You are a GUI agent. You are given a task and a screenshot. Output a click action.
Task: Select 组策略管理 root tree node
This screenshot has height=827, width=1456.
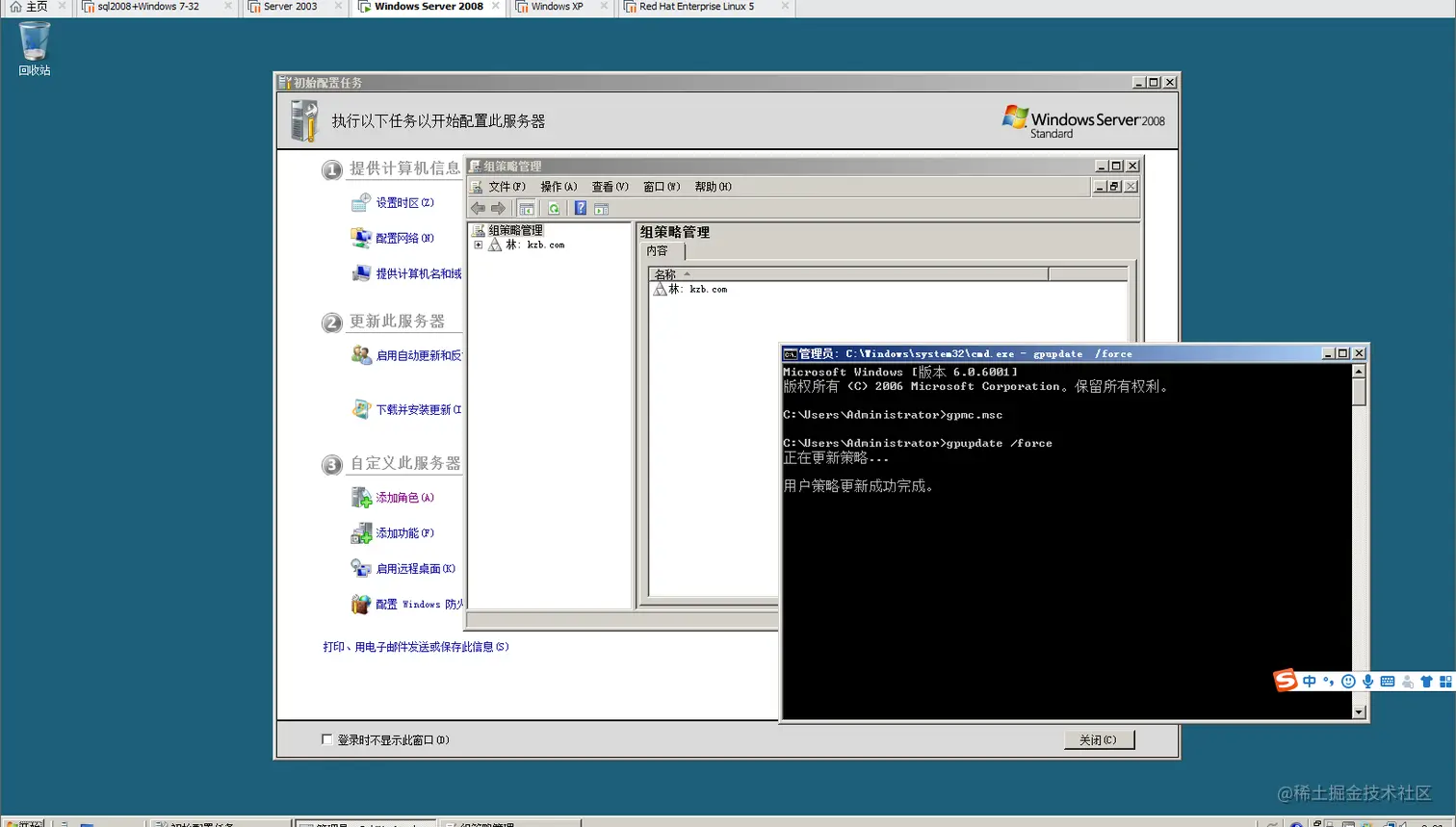[515, 230]
